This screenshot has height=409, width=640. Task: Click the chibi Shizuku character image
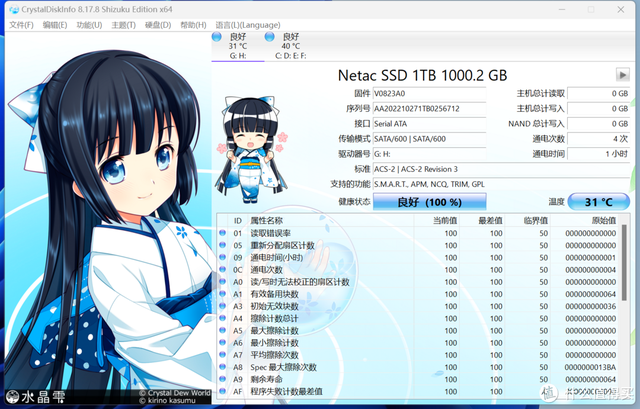(x=252, y=149)
